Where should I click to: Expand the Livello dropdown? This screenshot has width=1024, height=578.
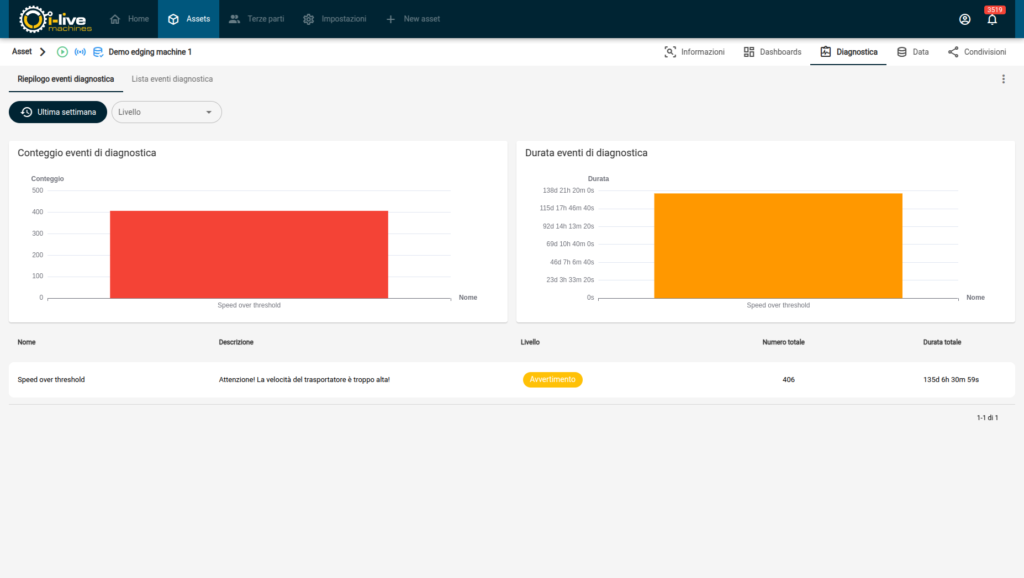click(x=166, y=112)
